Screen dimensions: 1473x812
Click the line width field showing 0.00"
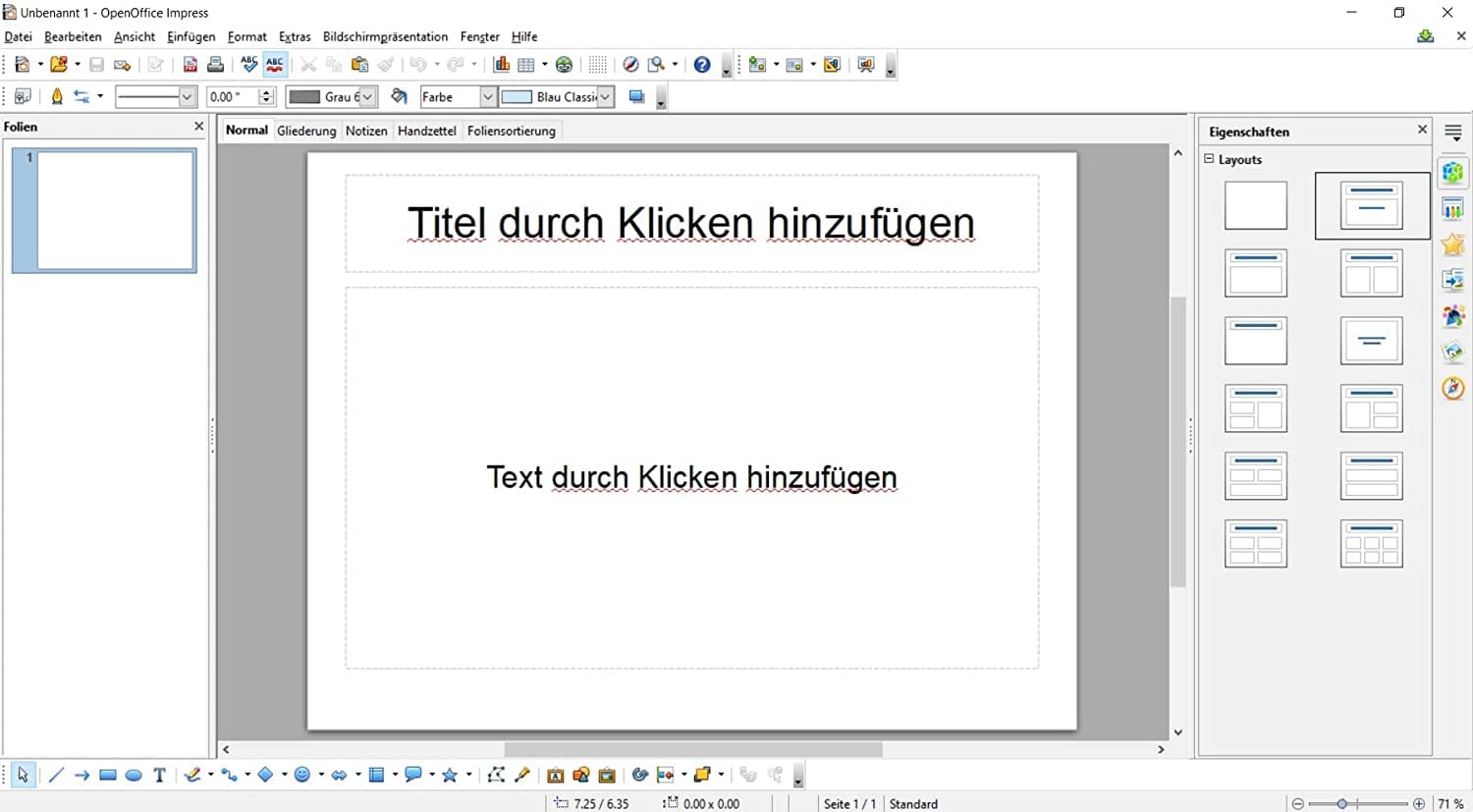click(233, 96)
